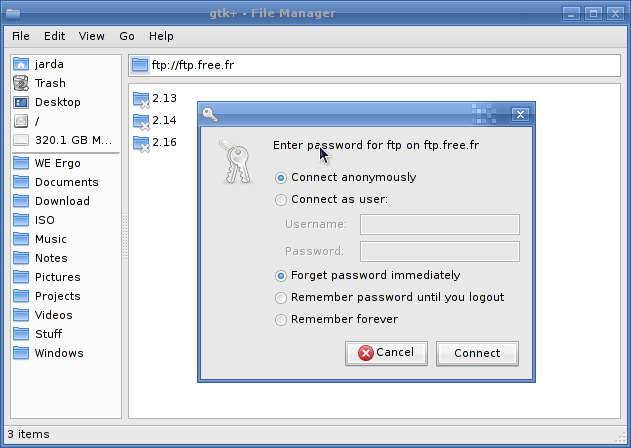Screen dimensions: 631x448
Task: Click the File Manager titlebar folder icon
Action: click(x=13, y=13)
